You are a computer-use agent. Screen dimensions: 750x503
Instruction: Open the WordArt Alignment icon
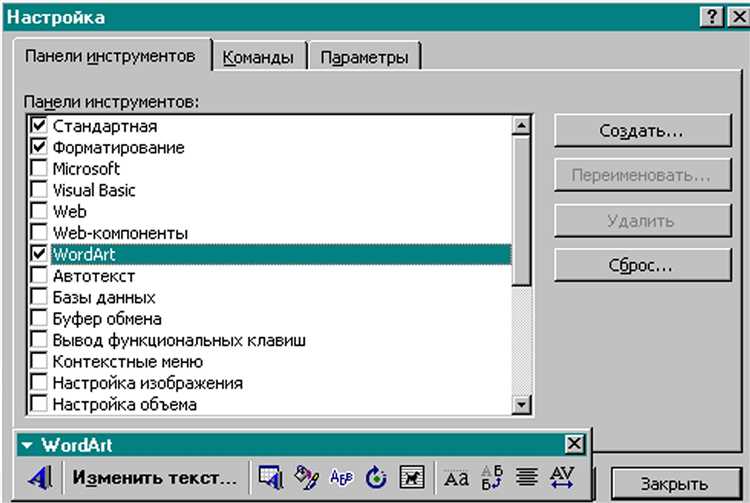527,477
